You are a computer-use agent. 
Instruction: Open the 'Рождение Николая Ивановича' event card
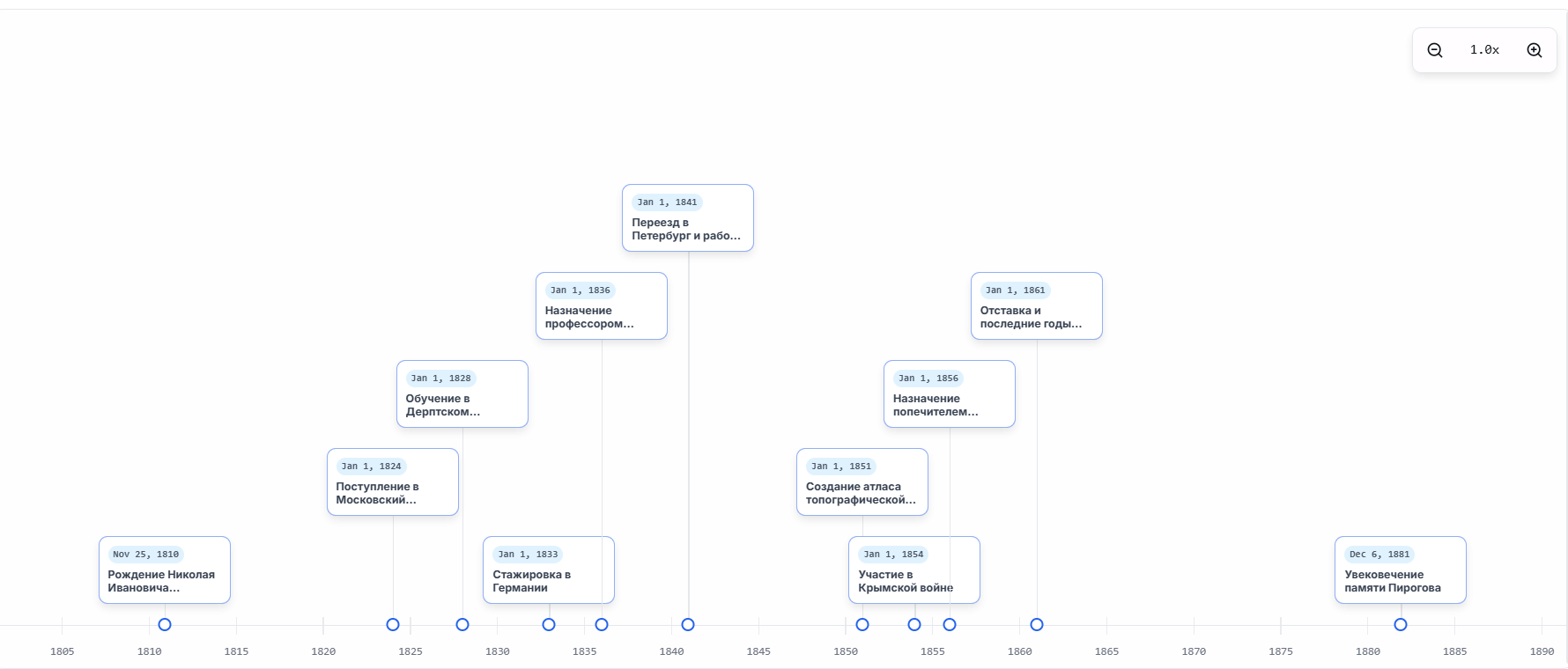click(x=165, y=570)
